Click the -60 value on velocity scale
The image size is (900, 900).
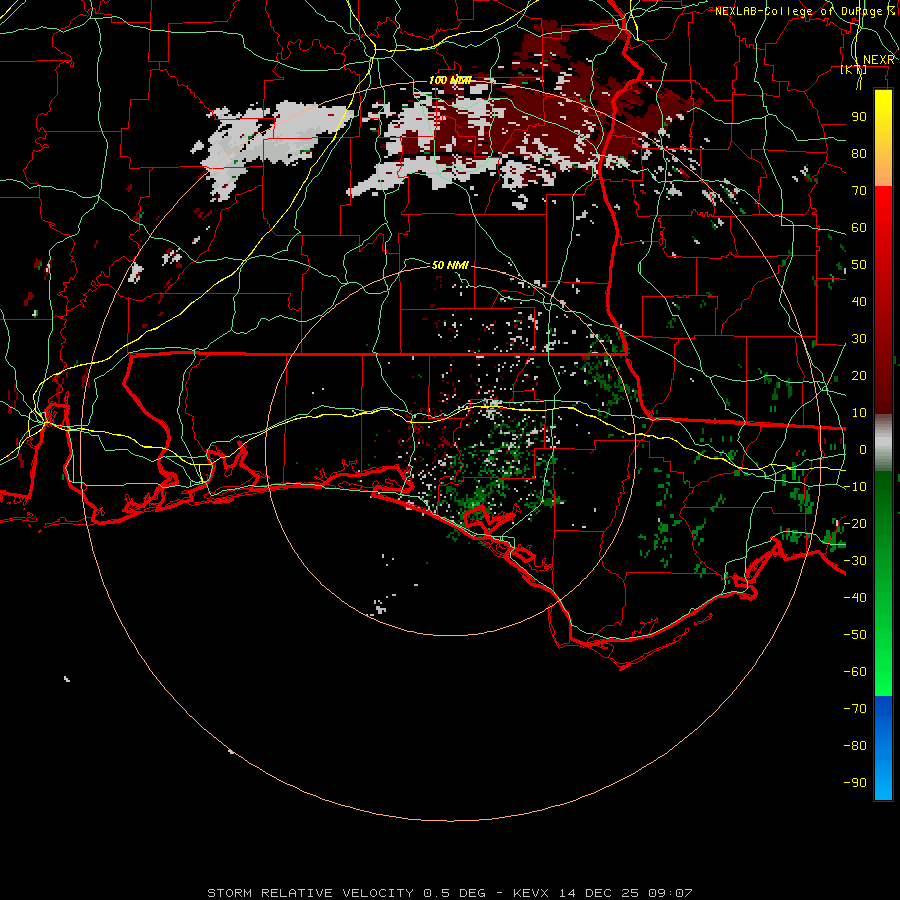[855, 672]
